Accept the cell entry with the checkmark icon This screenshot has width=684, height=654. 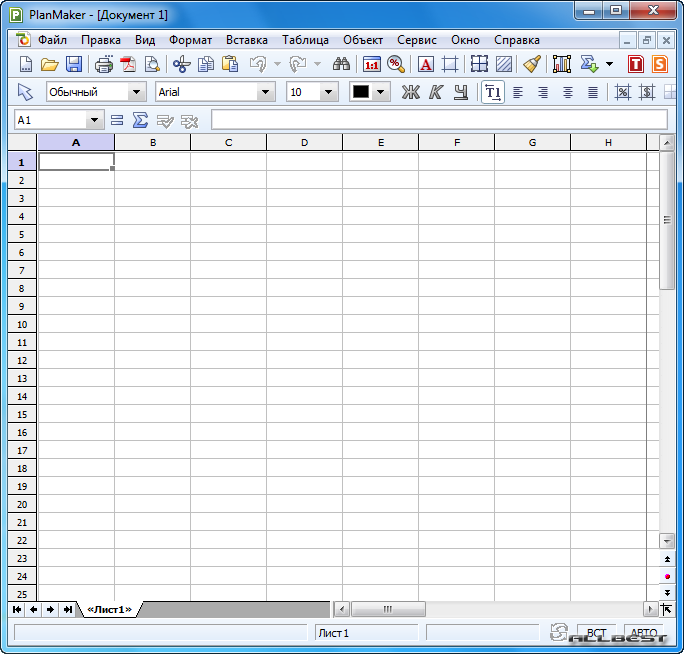coord(165,121)
